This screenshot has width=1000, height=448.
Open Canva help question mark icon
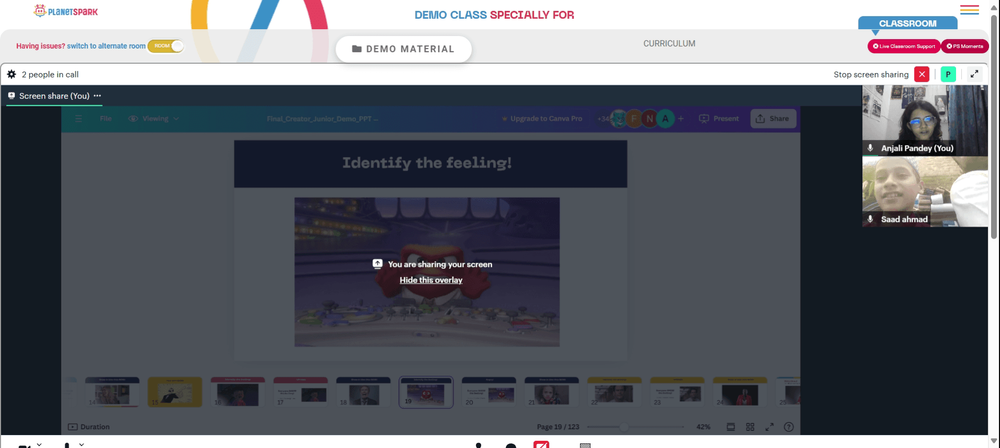(x=789, y=427)
